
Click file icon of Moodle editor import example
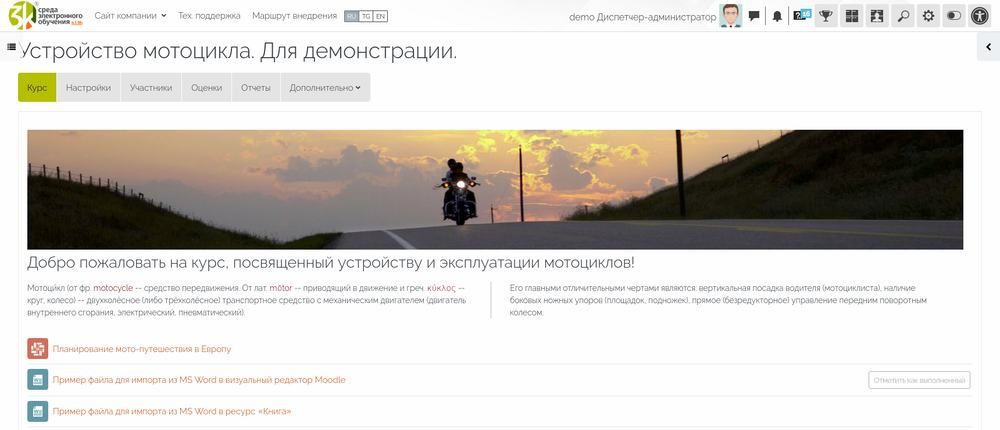tap(38, 380)
